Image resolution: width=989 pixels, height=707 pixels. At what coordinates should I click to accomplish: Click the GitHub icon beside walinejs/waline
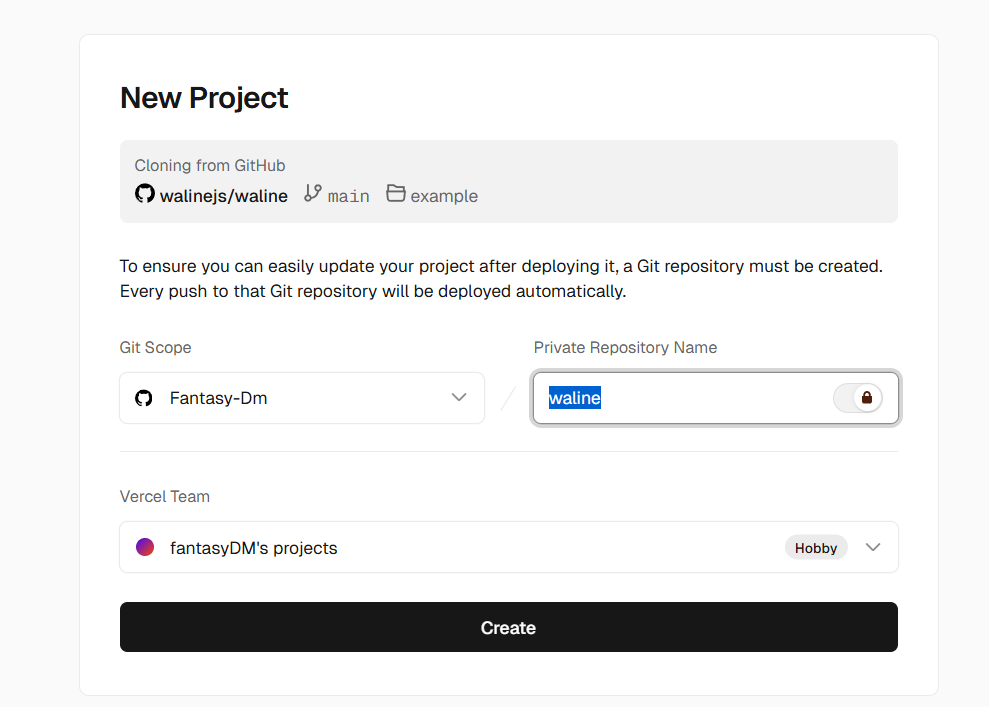(x=145, y=194)
